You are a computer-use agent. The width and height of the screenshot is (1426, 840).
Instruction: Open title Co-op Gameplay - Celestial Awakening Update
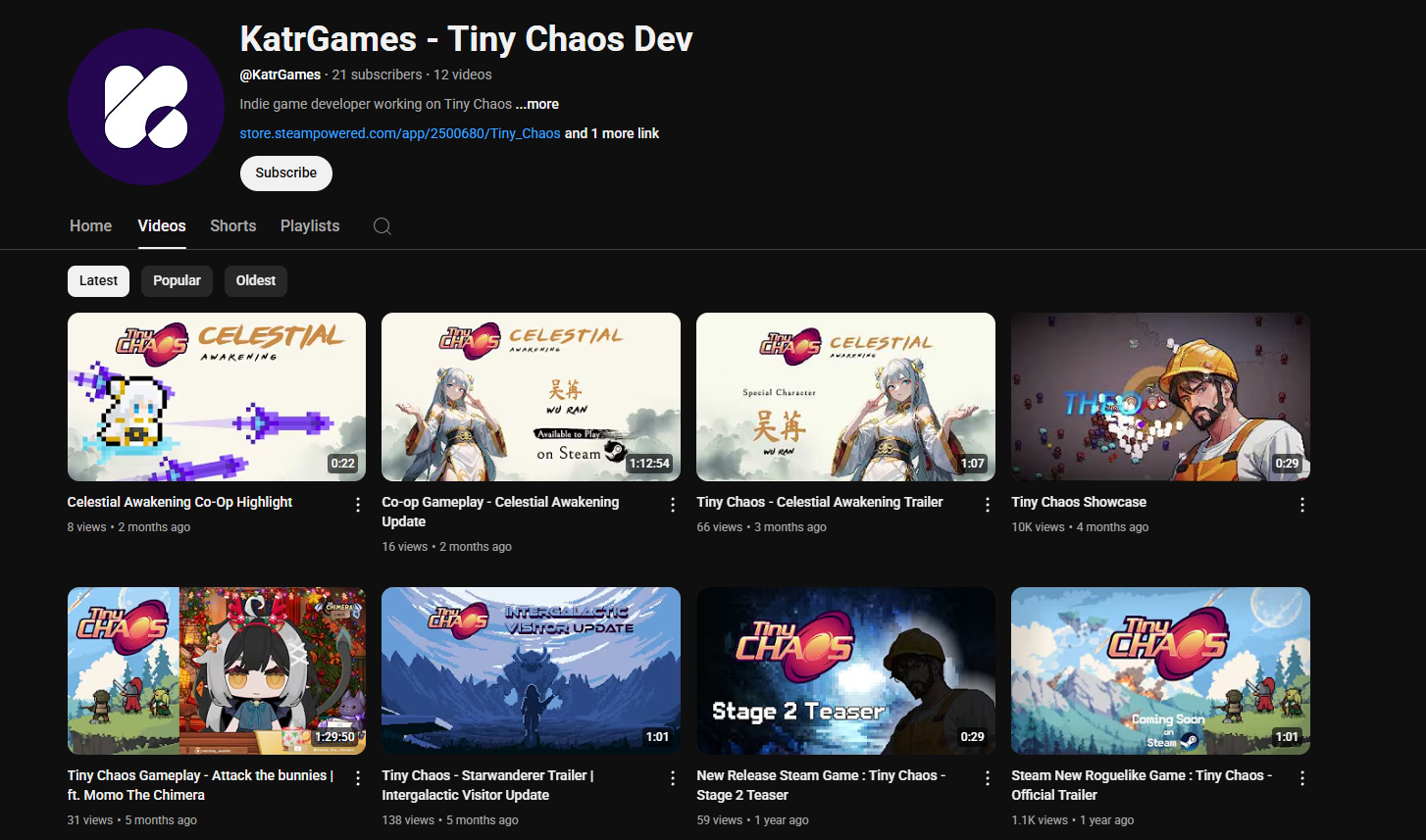coord(501,512)
